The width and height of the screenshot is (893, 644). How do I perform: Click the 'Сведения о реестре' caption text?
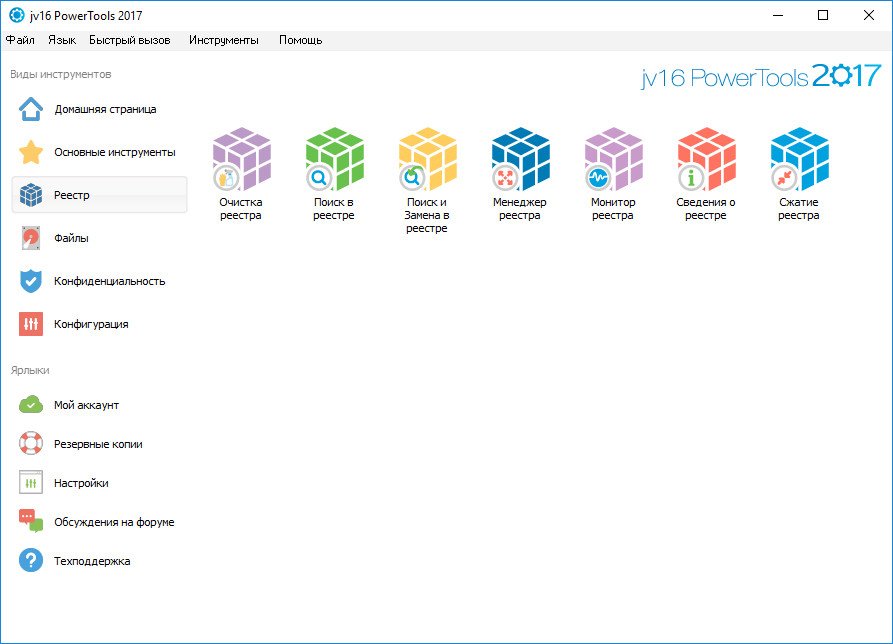(x=706, y=208)
